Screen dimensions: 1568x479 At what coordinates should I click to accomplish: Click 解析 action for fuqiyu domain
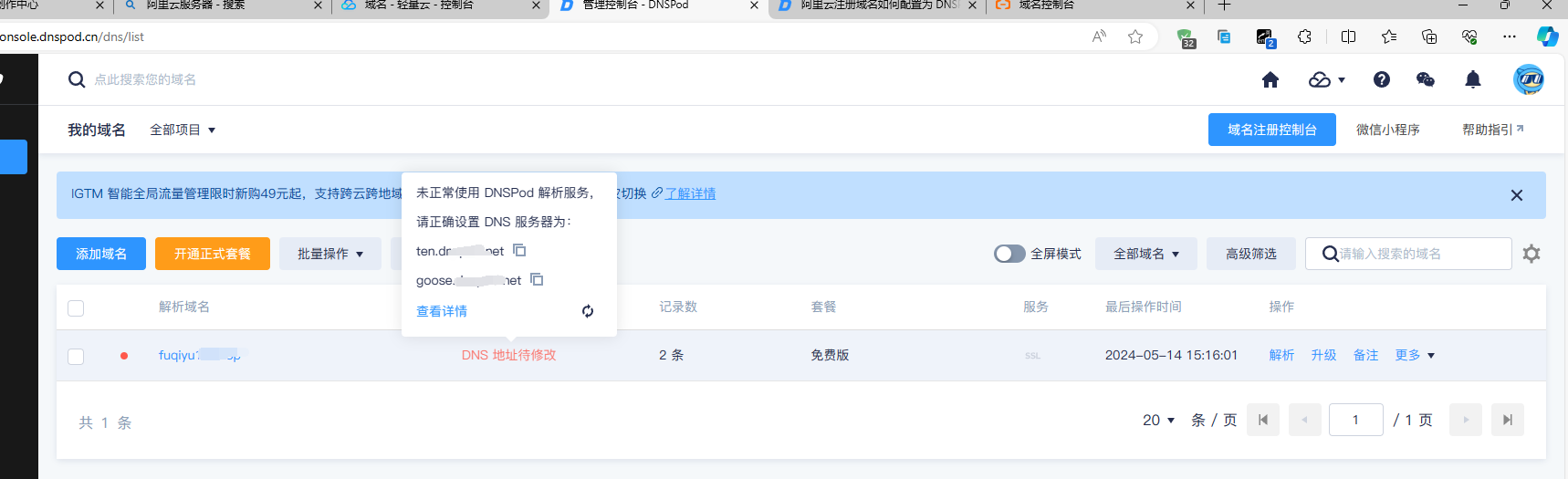(x=1281, y=355)
